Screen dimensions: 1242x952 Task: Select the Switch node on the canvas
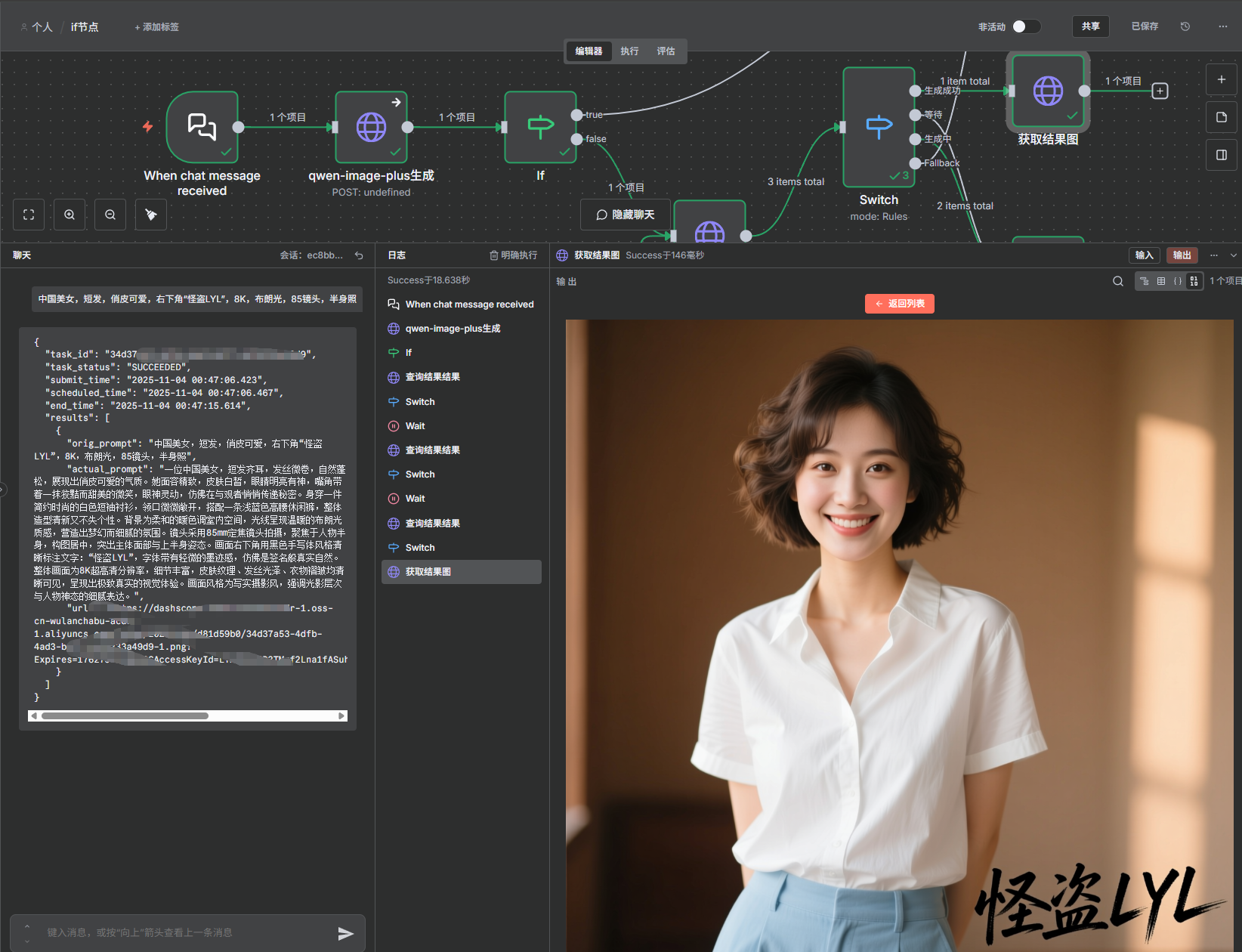coord(879,127)
